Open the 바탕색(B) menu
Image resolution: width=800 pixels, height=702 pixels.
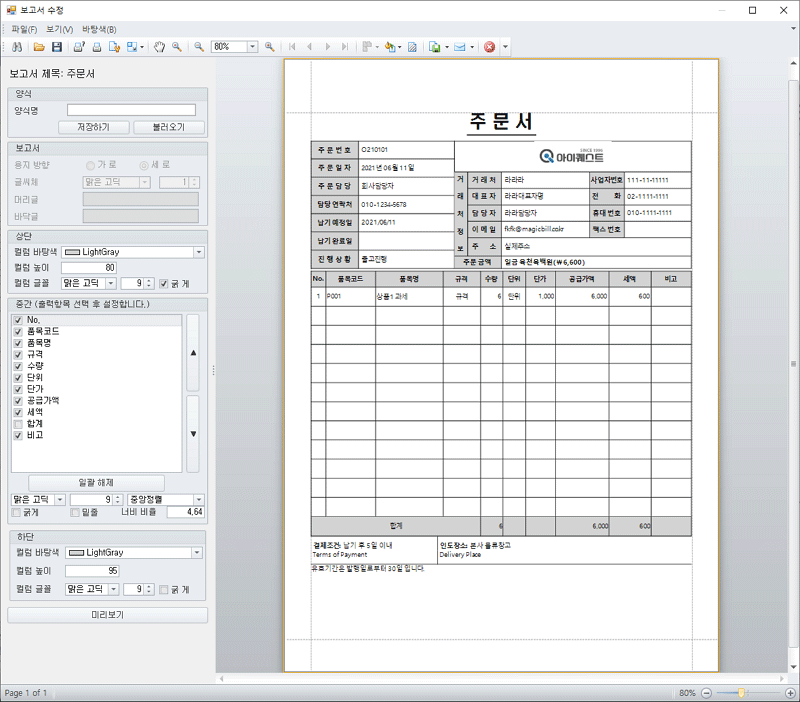pos(99,29)
